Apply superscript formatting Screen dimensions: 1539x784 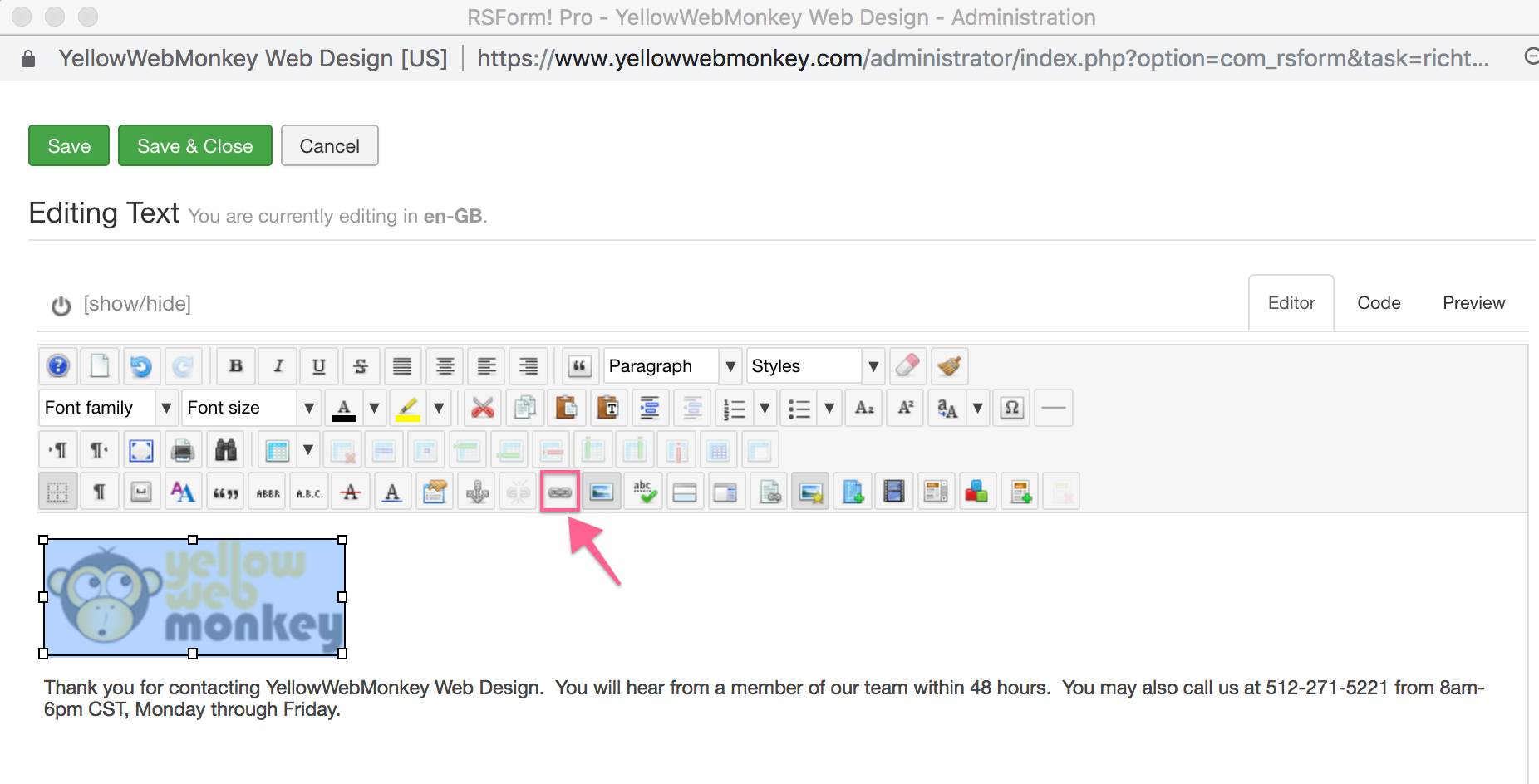906,408
